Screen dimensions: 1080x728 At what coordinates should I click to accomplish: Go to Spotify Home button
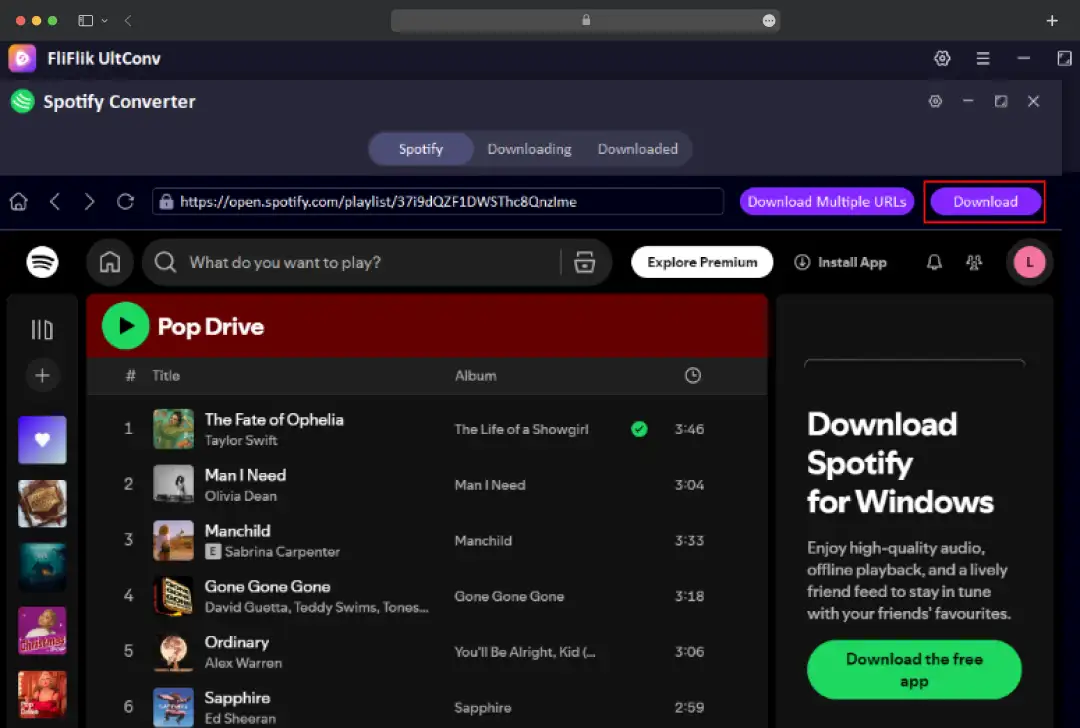(110, 262)
